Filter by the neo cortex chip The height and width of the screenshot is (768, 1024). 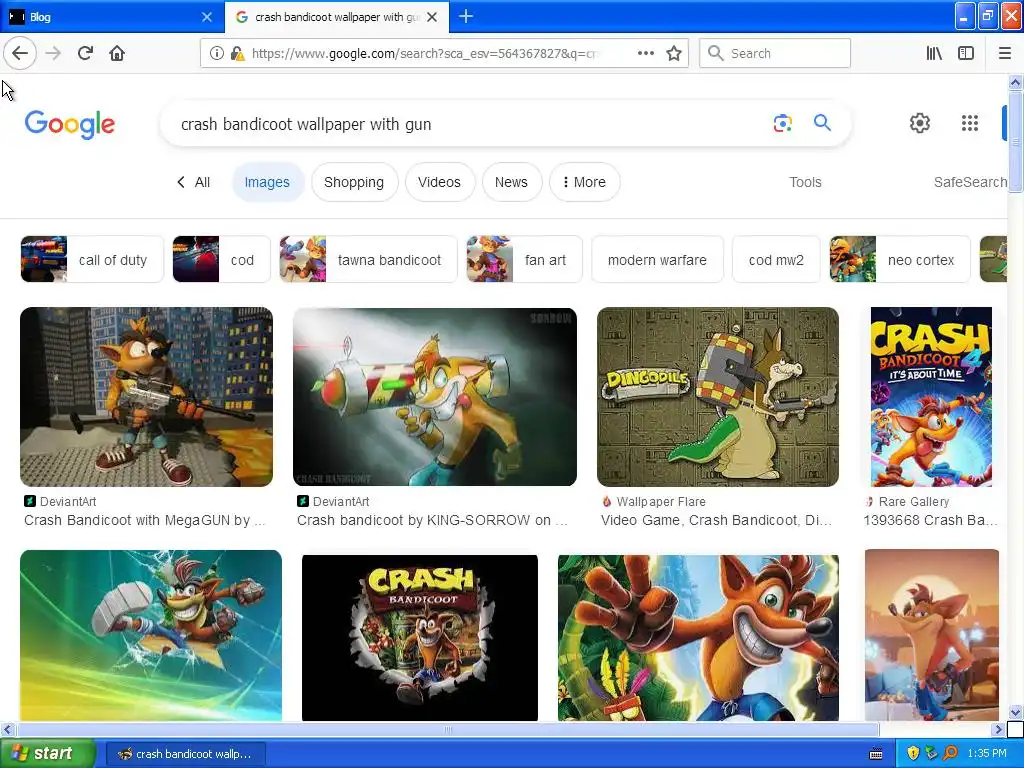pyautogui.click(x=900, y=259)
